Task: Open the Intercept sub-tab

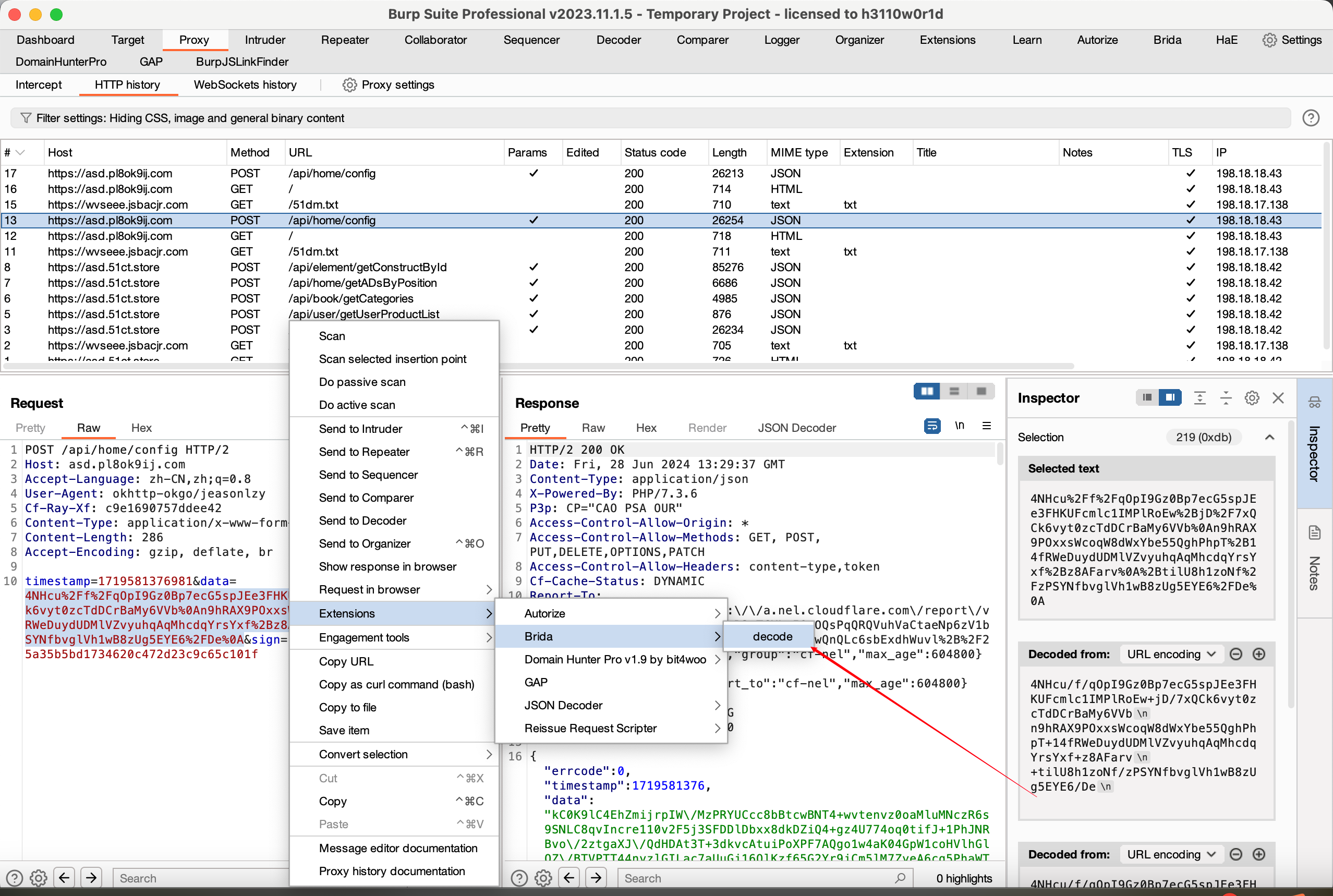Action: (38, 85)
